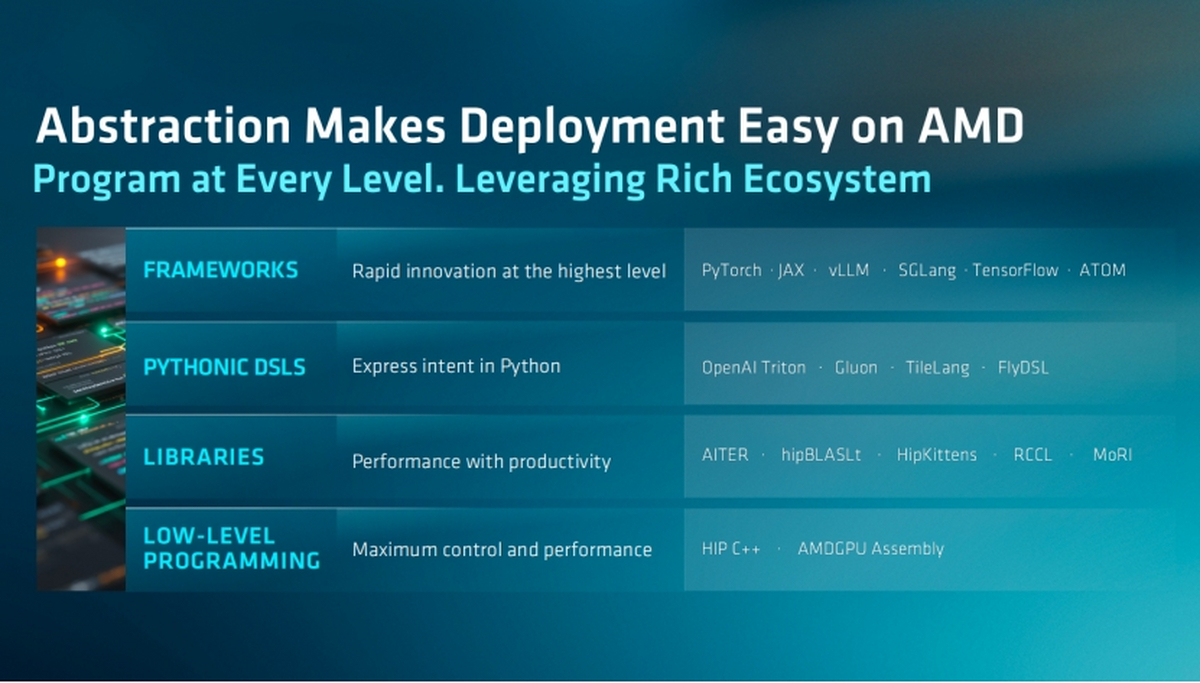Click "Maximum control and performance" text
Viewport: 1200px width, 683px height.
pyautogui.click(x=502, y=549)
